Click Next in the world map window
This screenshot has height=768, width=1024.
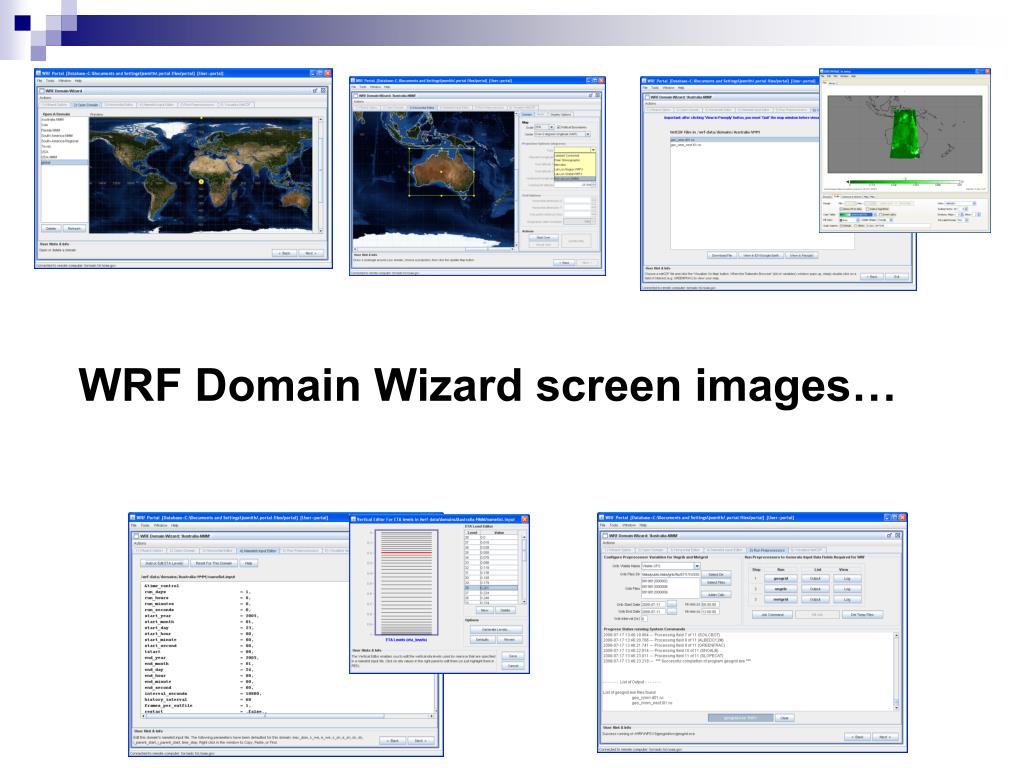point(311,253)
